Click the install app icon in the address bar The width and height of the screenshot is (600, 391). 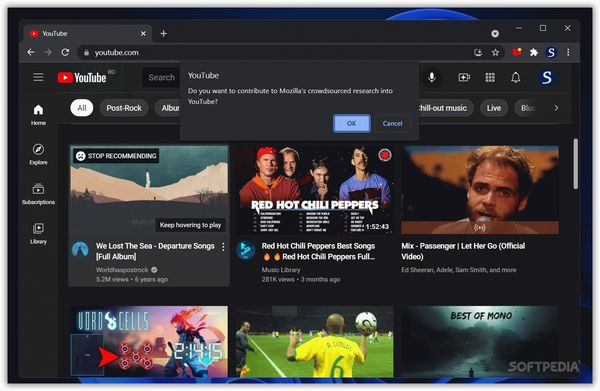pos(478,52)
